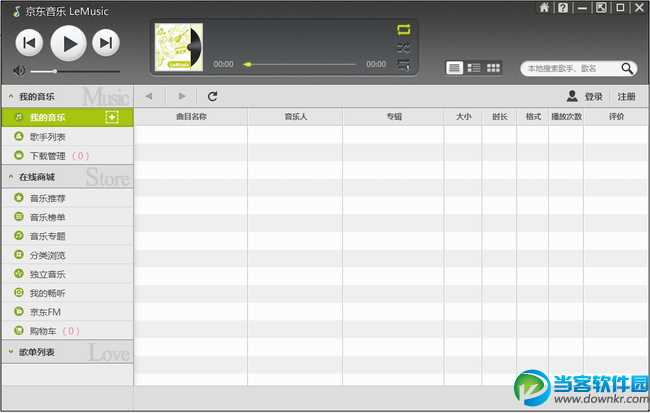Open the home icon in title bar
The image size is (650, 413).
544,7
